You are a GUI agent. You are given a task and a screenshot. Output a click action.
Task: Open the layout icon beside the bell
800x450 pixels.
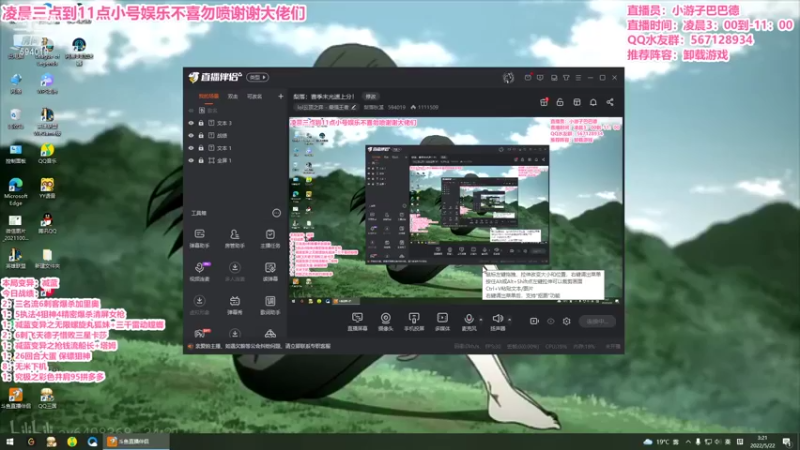point(577,102)
